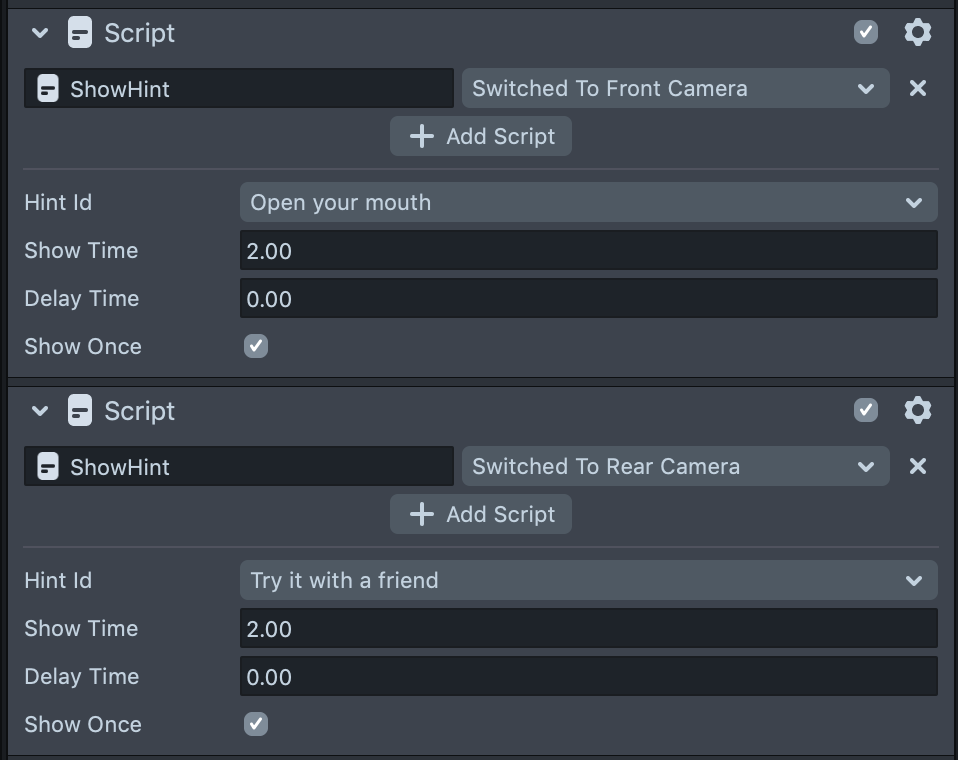
Task: Open the Switched To Front Camera event dropdown
Action: click(675, 89)
